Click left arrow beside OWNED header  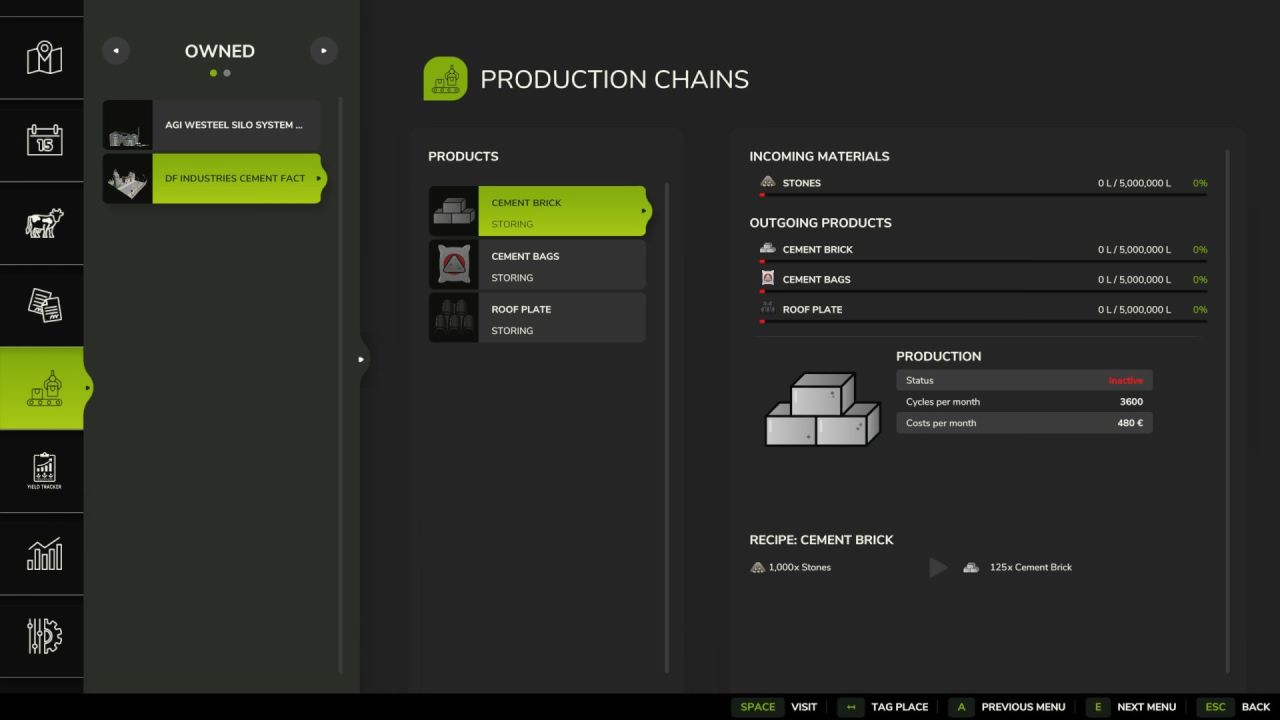click(116, 51)
